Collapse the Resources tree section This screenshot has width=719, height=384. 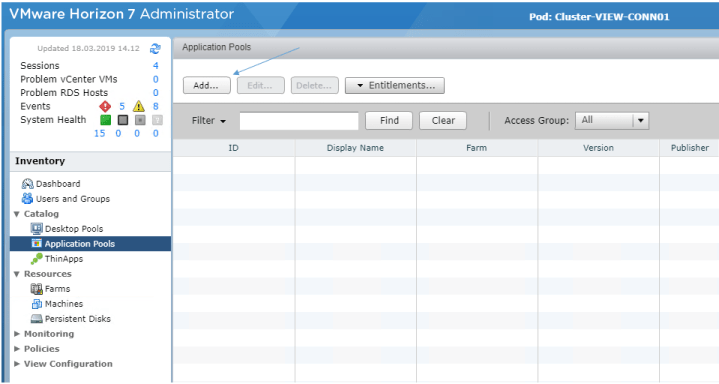[17, 274]
